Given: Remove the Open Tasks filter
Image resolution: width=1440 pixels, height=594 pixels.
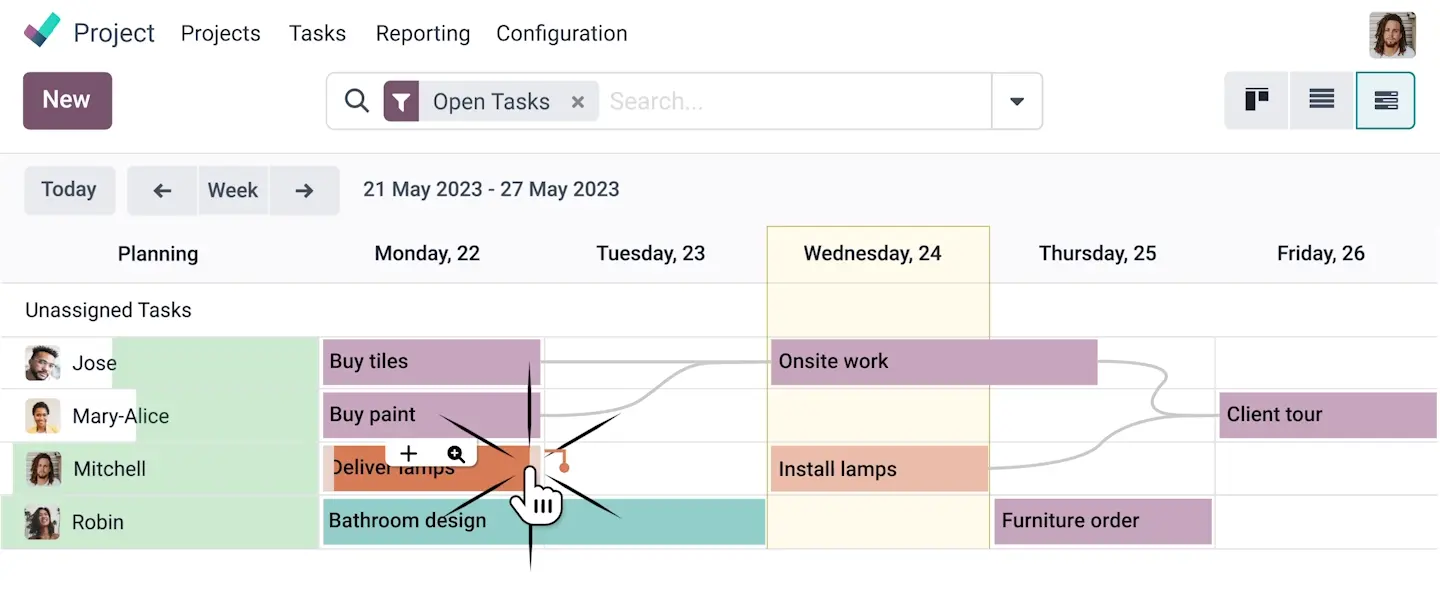Looking at the screenshot, I should point(577,101).
